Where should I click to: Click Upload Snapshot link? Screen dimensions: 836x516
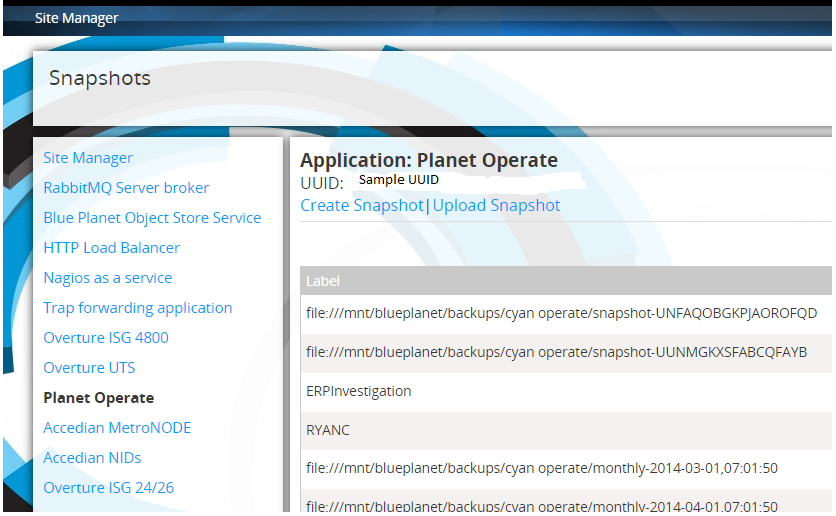pyautogui.click(x=496, y=205)
